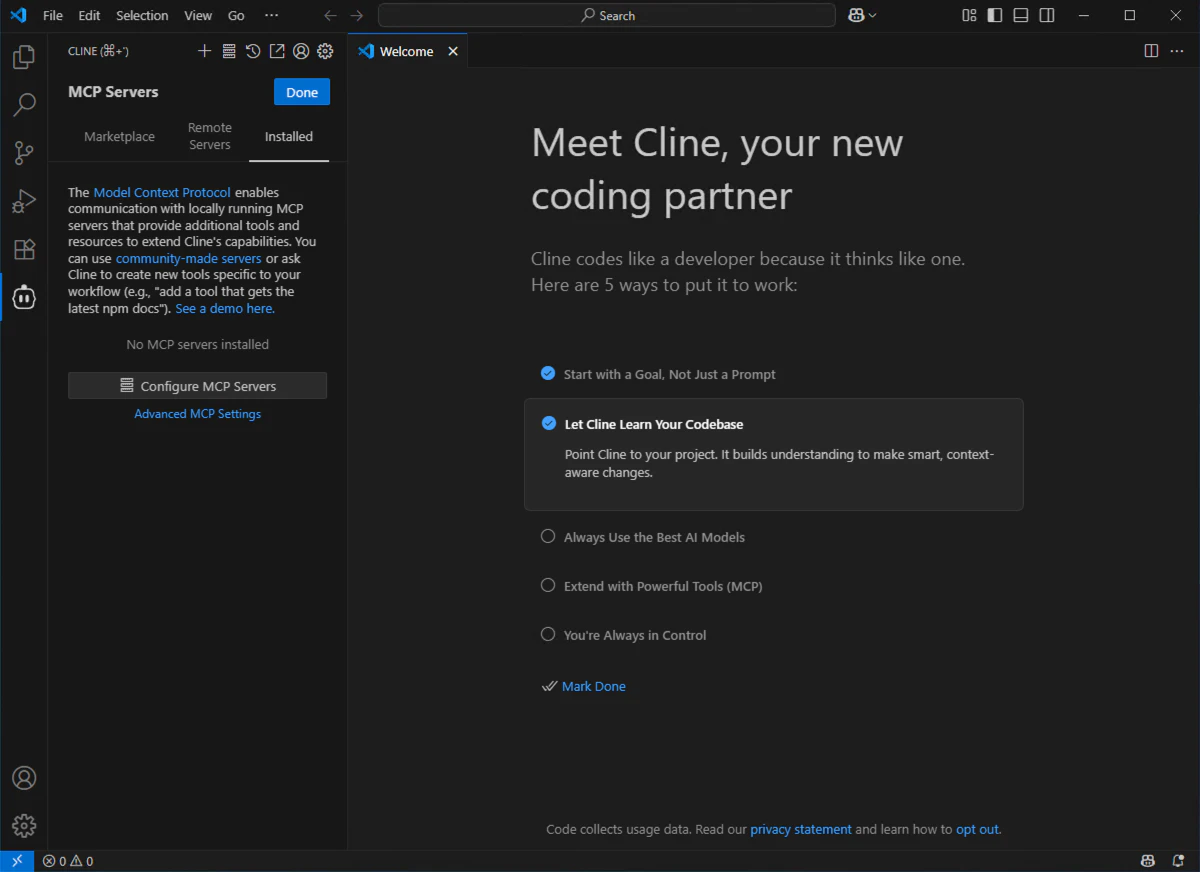Image resolution: width=1200 pixels, height=872 pixels.
Task: Click the remote window indicator in status bar
Action: (17, 861)
